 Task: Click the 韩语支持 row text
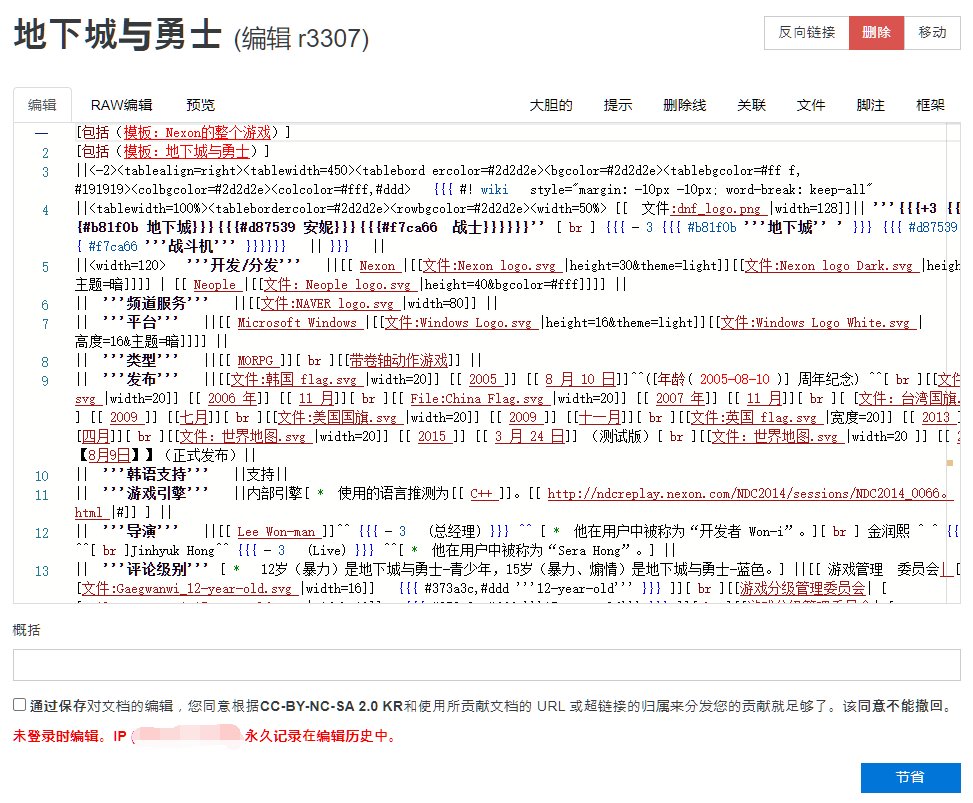click(156, 475)
